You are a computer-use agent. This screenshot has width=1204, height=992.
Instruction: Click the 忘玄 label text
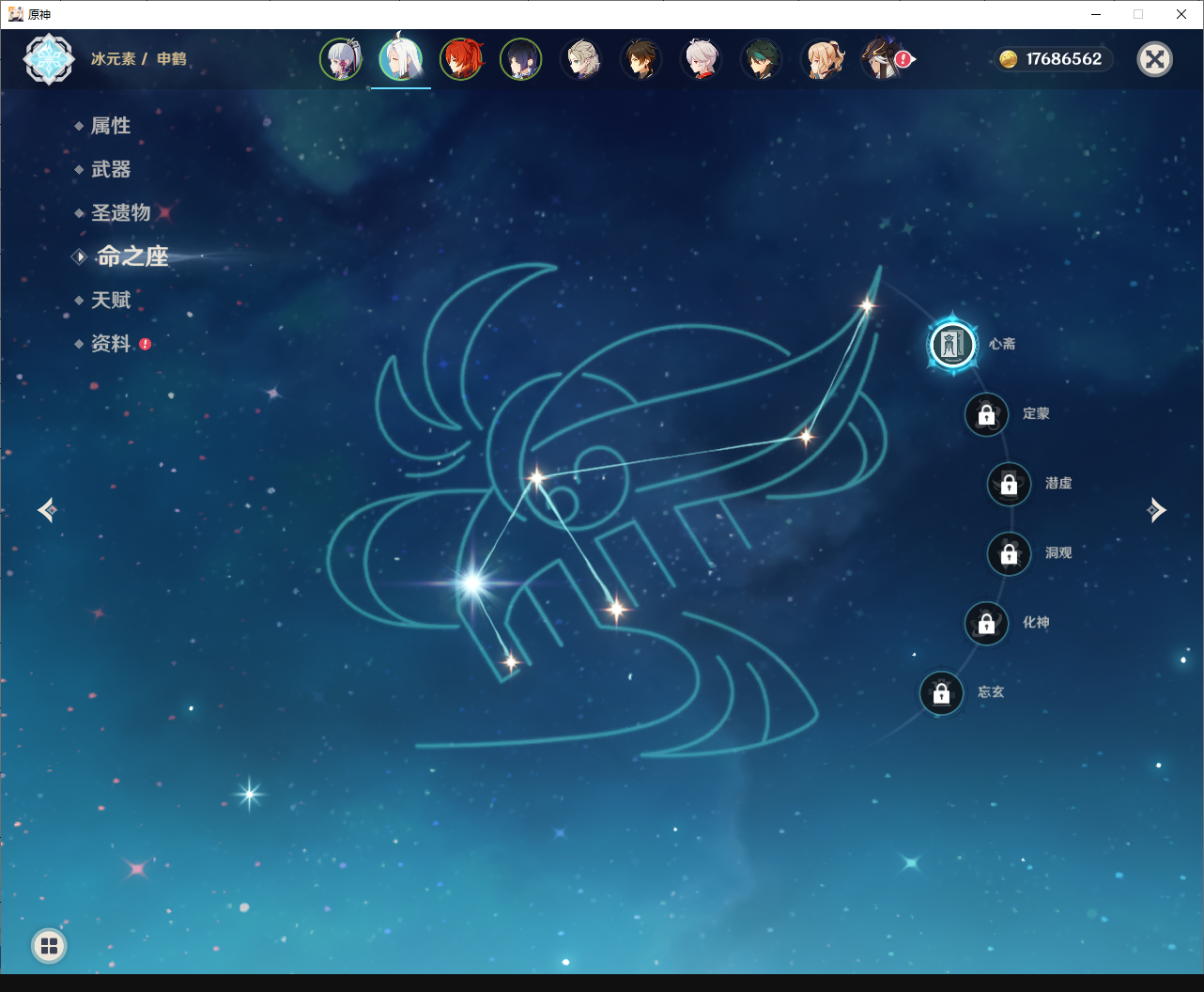pos(991,691)
